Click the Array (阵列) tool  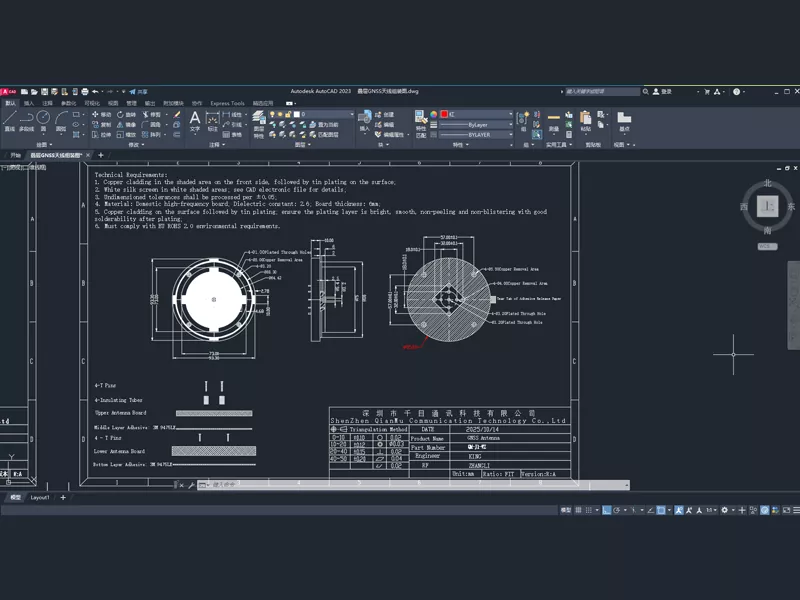(151, 135)
